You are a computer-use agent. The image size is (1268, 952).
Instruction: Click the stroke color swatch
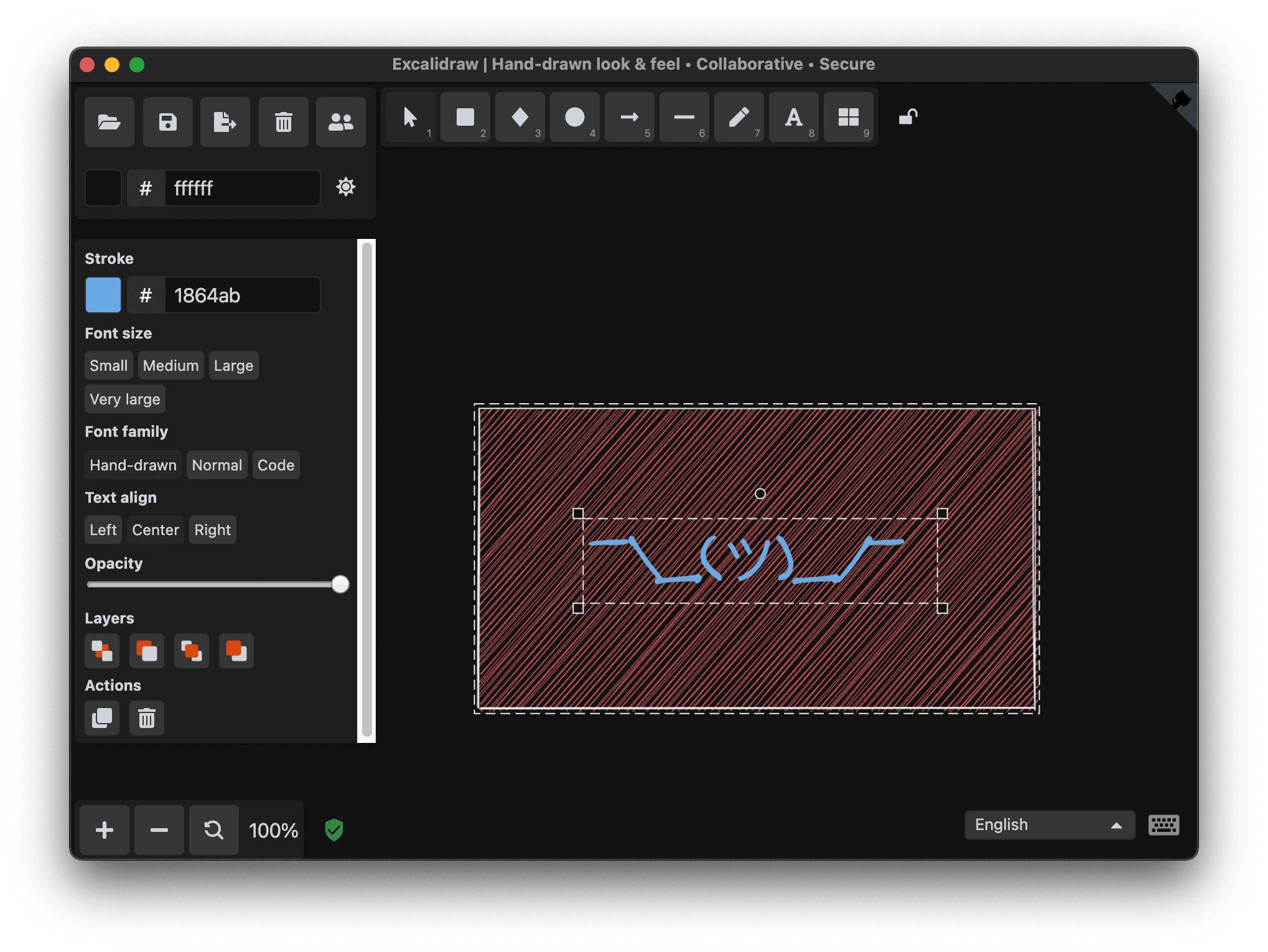click(104, 294)
